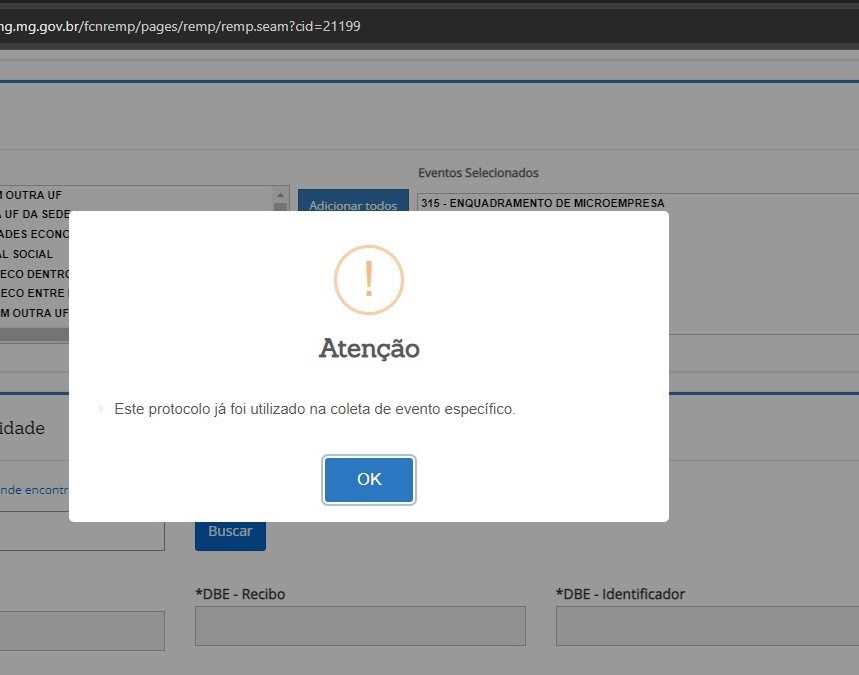859x675 pixels.
Task: Select the ECO DENTRO list row
Action: (35, 273)
